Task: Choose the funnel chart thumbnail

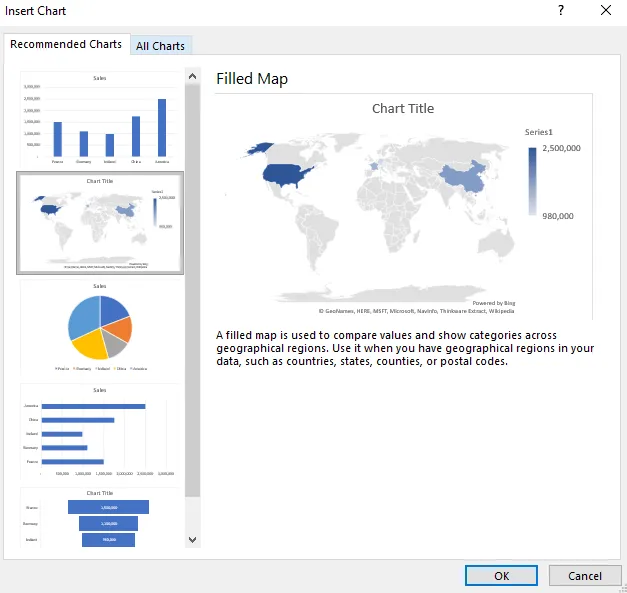Action: point(100,518)
